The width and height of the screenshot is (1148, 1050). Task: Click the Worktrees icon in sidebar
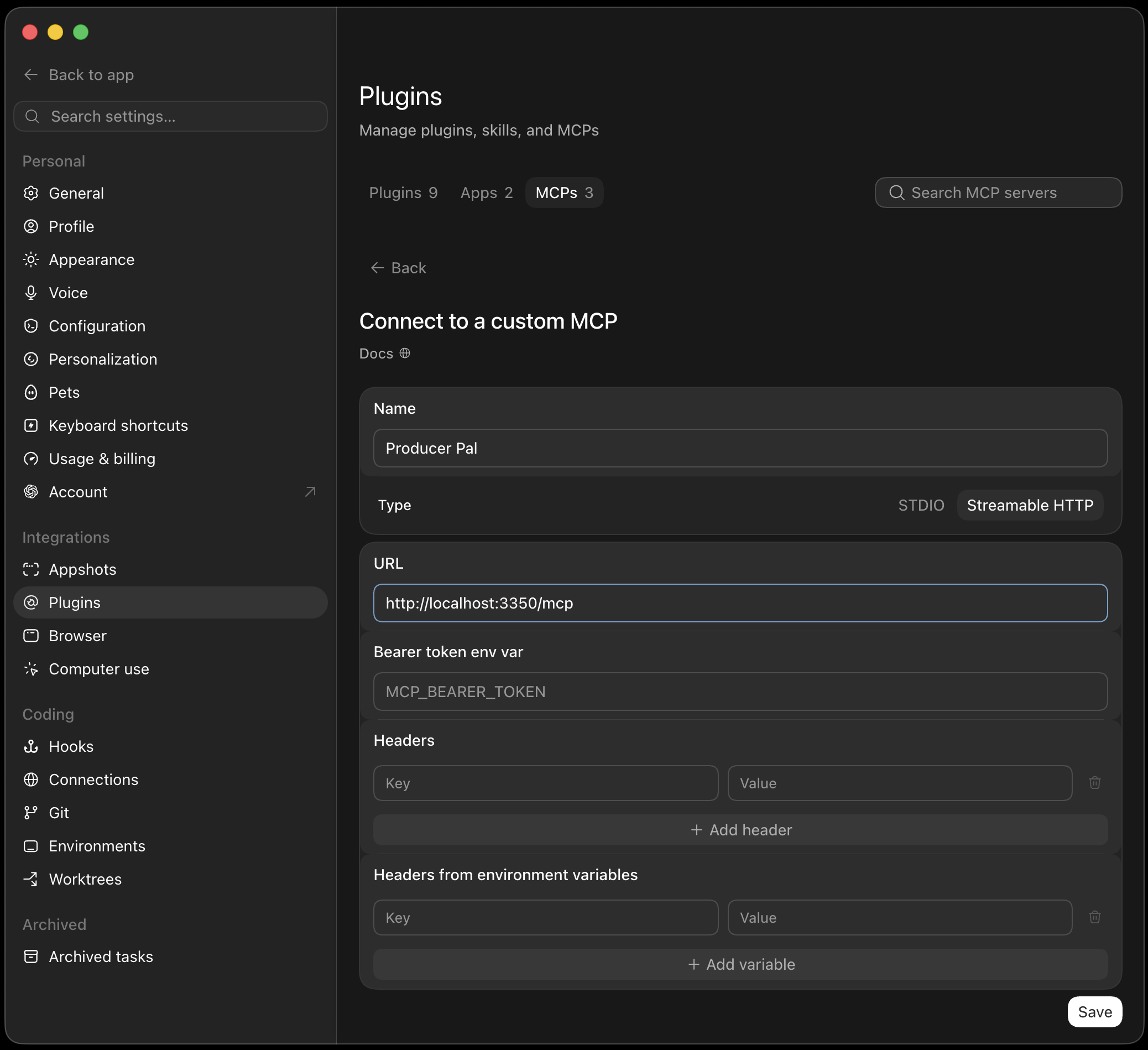point(31,879)
